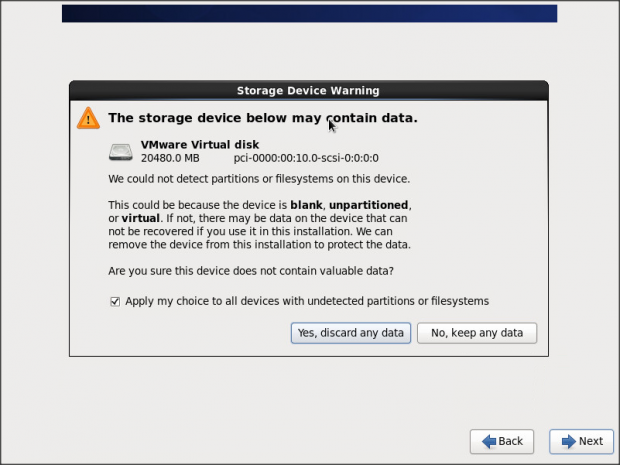
Task: Click the left arrow icon on Back
Action: 487,441
